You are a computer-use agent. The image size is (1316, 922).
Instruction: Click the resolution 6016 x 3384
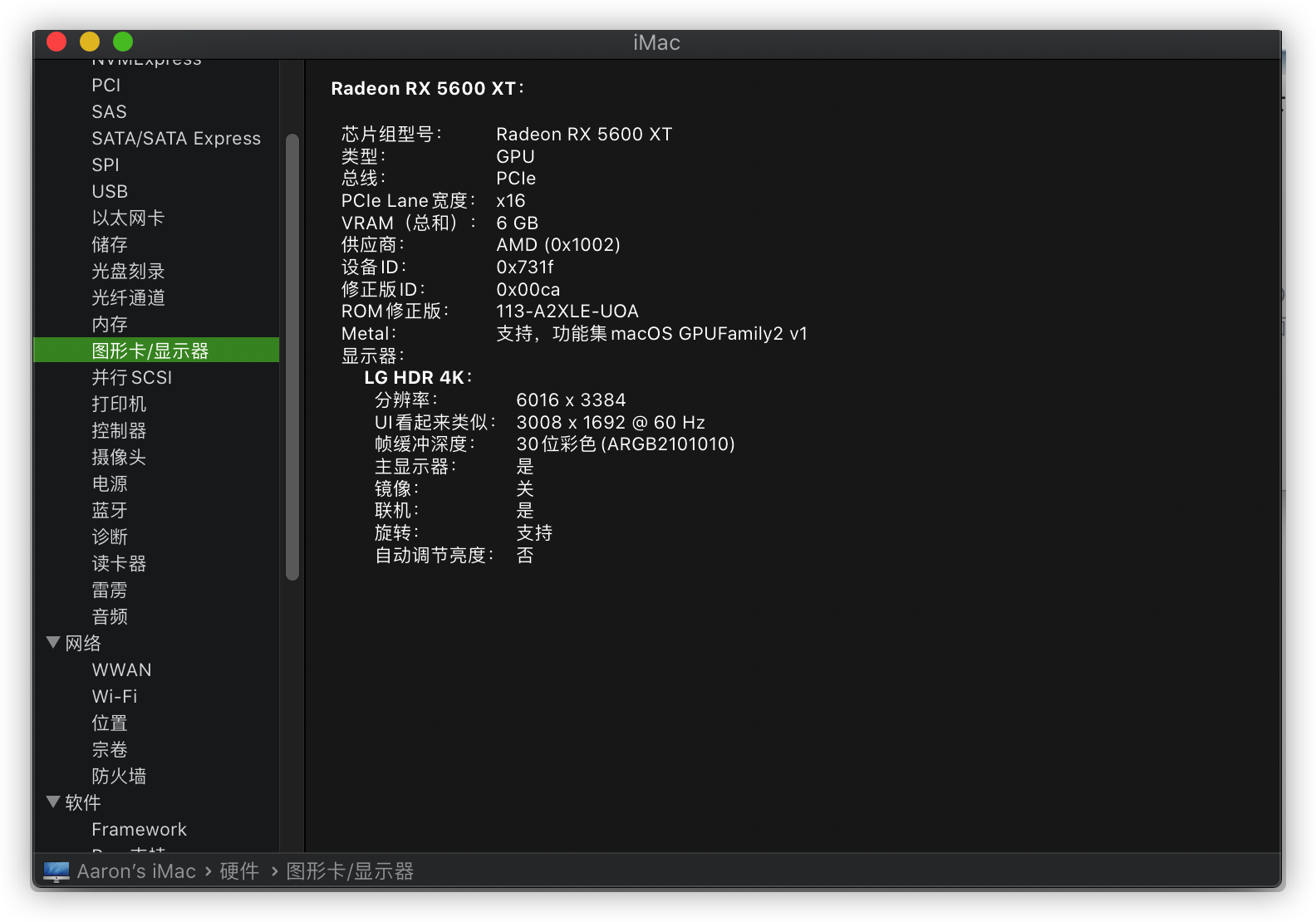pos(571,400)
